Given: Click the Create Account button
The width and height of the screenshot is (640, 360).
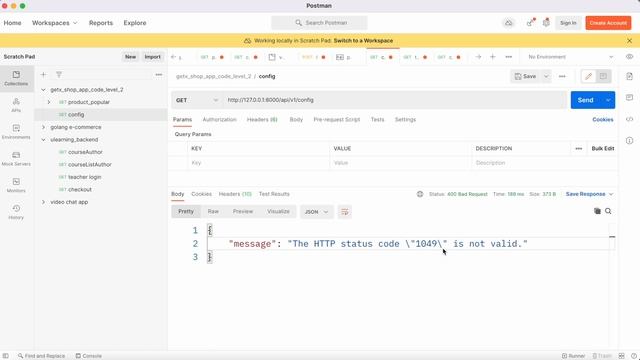Looking at the screenshot, I should pyautogui.click(x=608, y=23).
